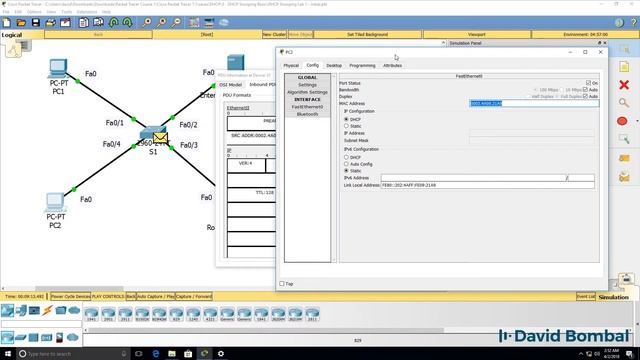
Task: Open the Options menu
Action: (x=34, y=12)
